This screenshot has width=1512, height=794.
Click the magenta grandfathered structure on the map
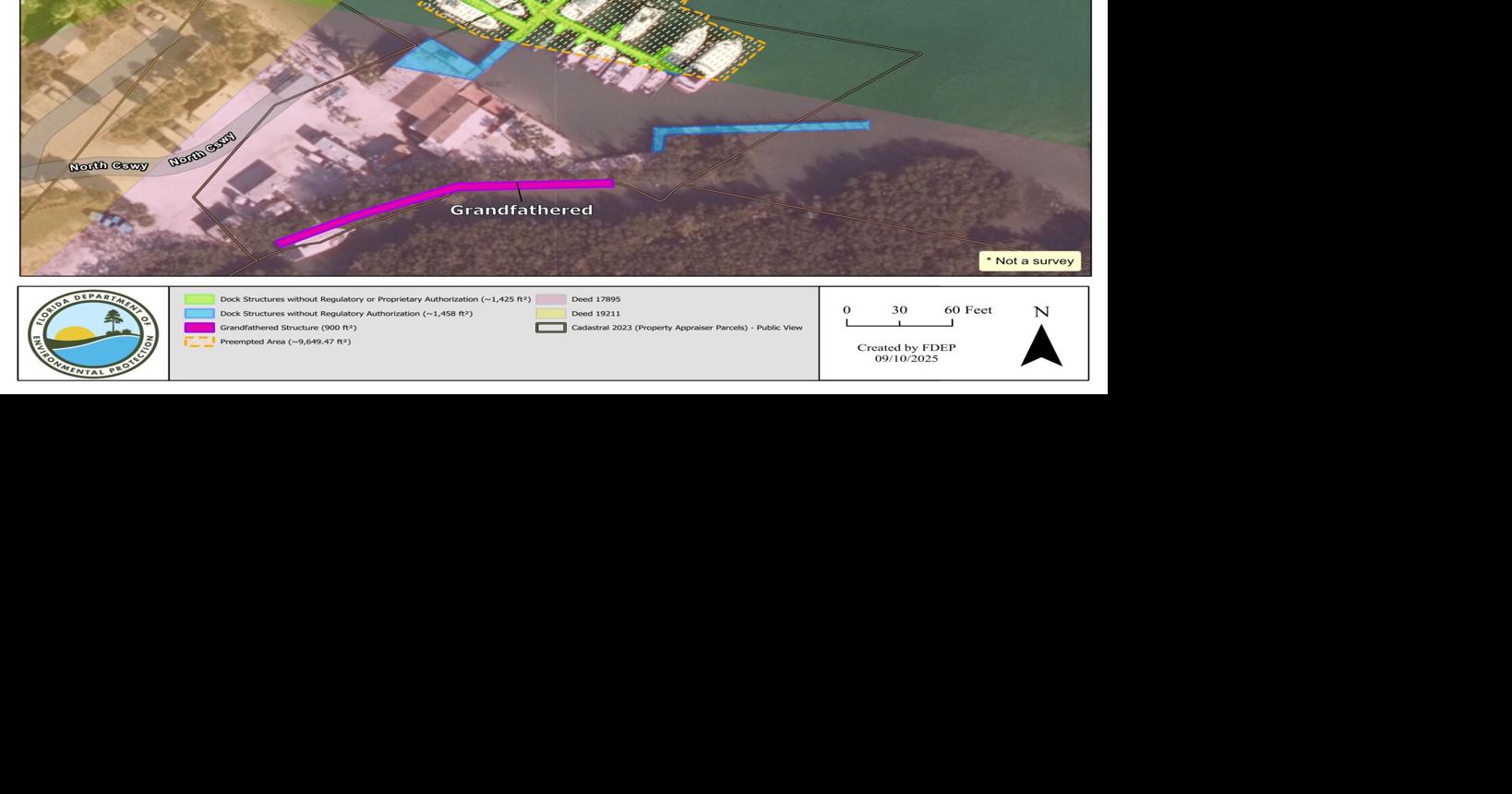pyautogui.click(x=443, y=209)
